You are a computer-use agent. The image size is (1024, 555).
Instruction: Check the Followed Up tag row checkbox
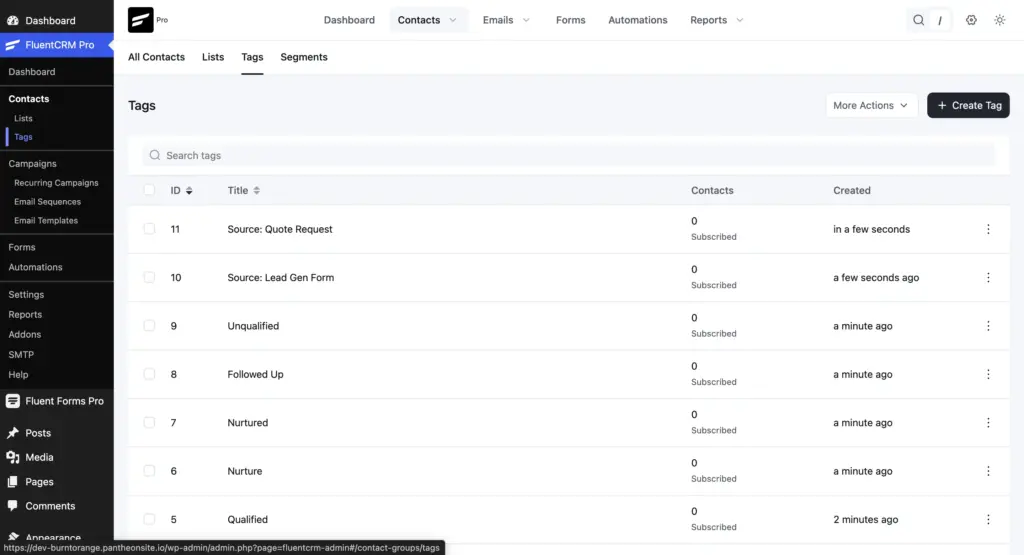(150, 374)
